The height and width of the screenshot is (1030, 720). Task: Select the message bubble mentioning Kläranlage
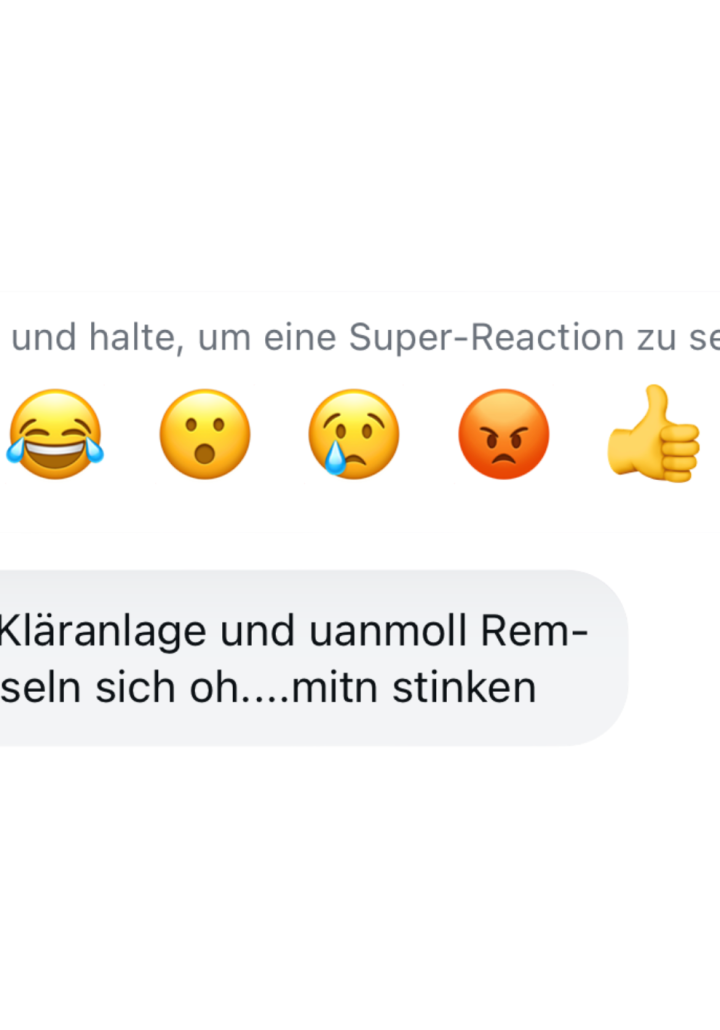pos(314,658)
